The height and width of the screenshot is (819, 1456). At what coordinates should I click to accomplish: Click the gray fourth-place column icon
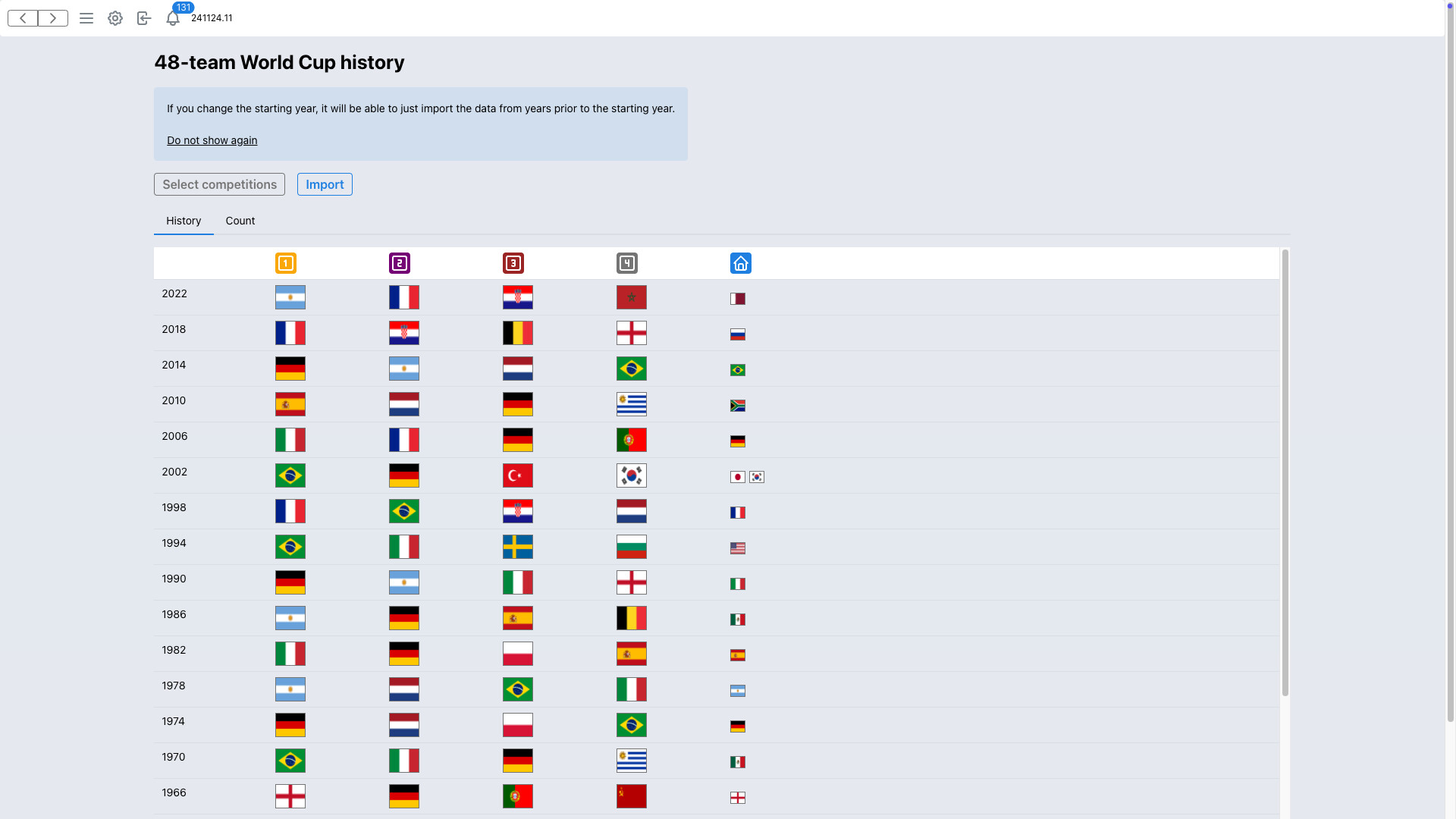click(x=628, y=263)
